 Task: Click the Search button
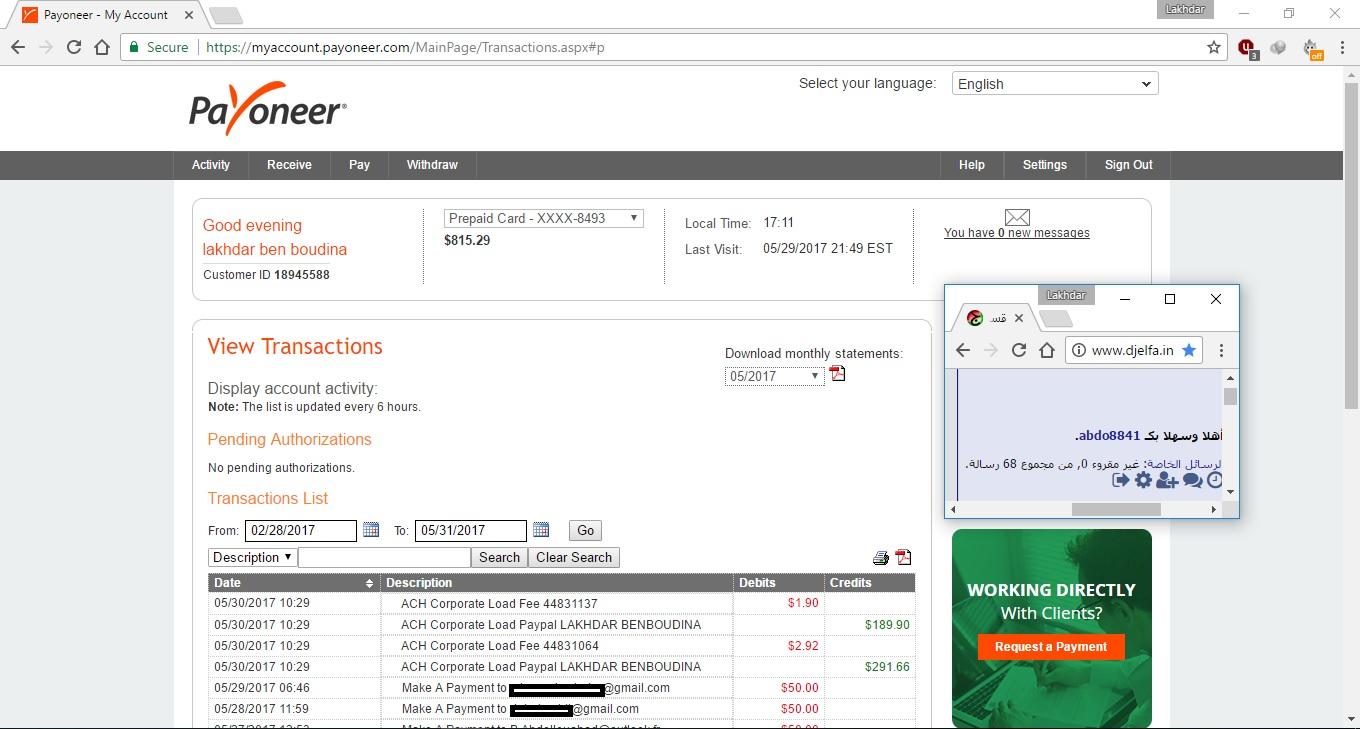click(499, 558)
